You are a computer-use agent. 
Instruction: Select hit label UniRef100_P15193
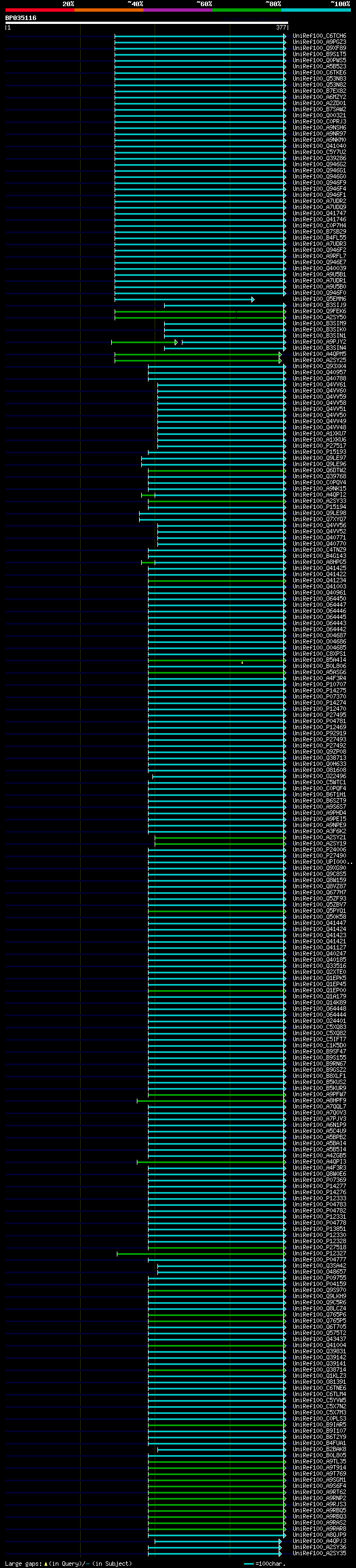pyautogui.click(x=319, y=452)
